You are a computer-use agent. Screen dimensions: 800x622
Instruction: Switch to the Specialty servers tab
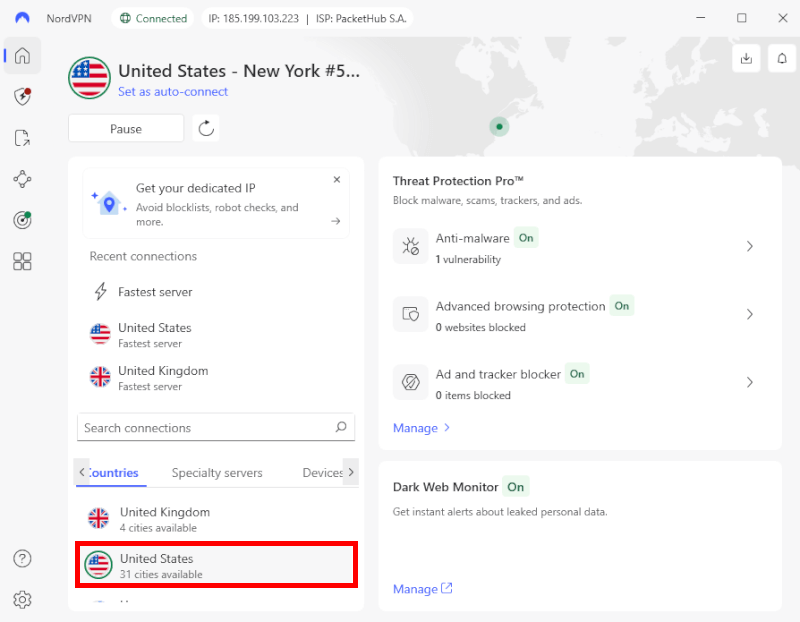point(217,472)
